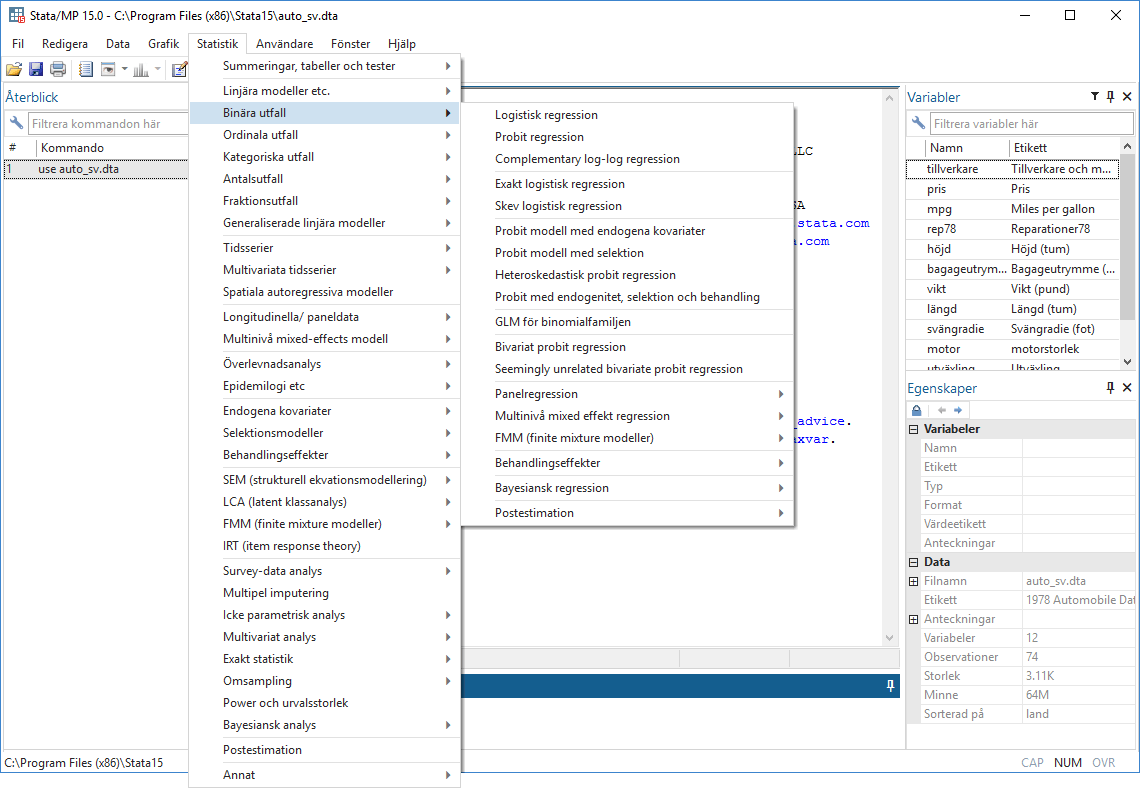The height and width of the screenshot is (788, 1140).
Task: Open the Annat submenu
Action: (324, 775)
